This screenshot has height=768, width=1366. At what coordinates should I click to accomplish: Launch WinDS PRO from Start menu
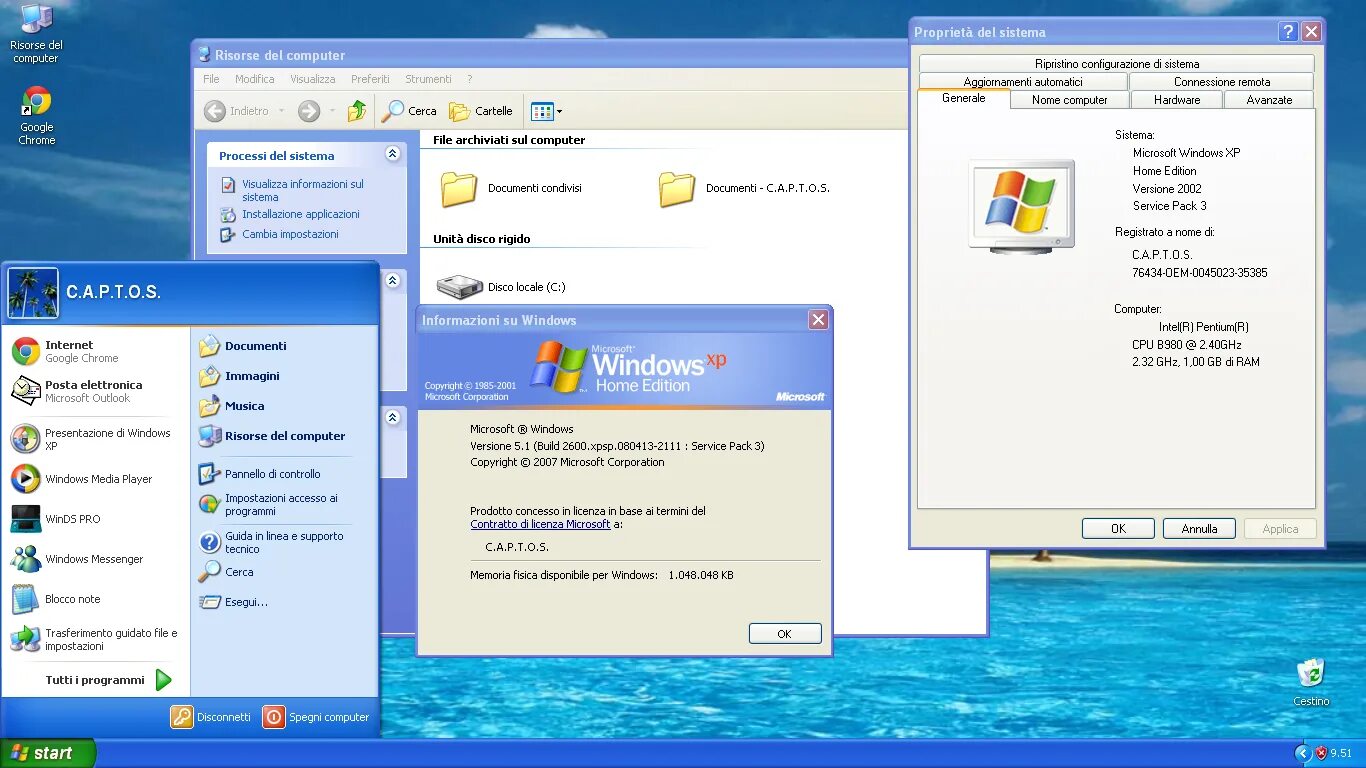(x=95, y=519)
